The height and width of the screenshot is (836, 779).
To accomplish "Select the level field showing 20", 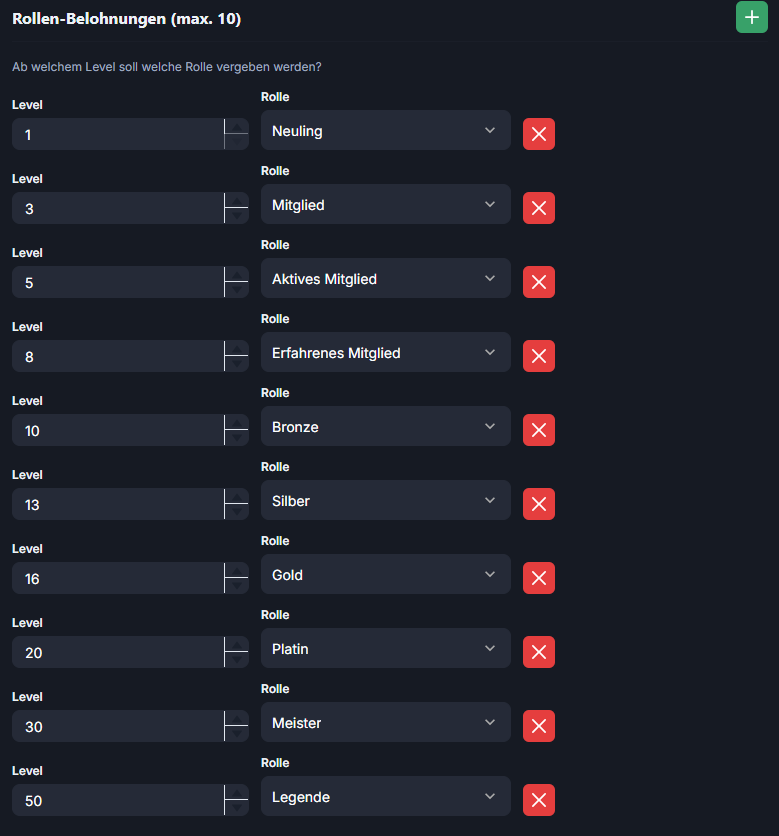I will [x=118, y=652].
